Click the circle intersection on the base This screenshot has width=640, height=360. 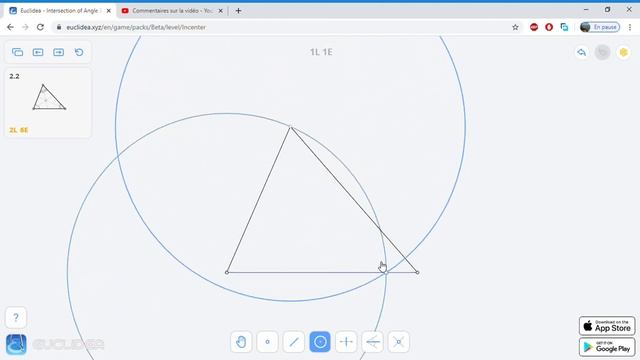[386, 273]
